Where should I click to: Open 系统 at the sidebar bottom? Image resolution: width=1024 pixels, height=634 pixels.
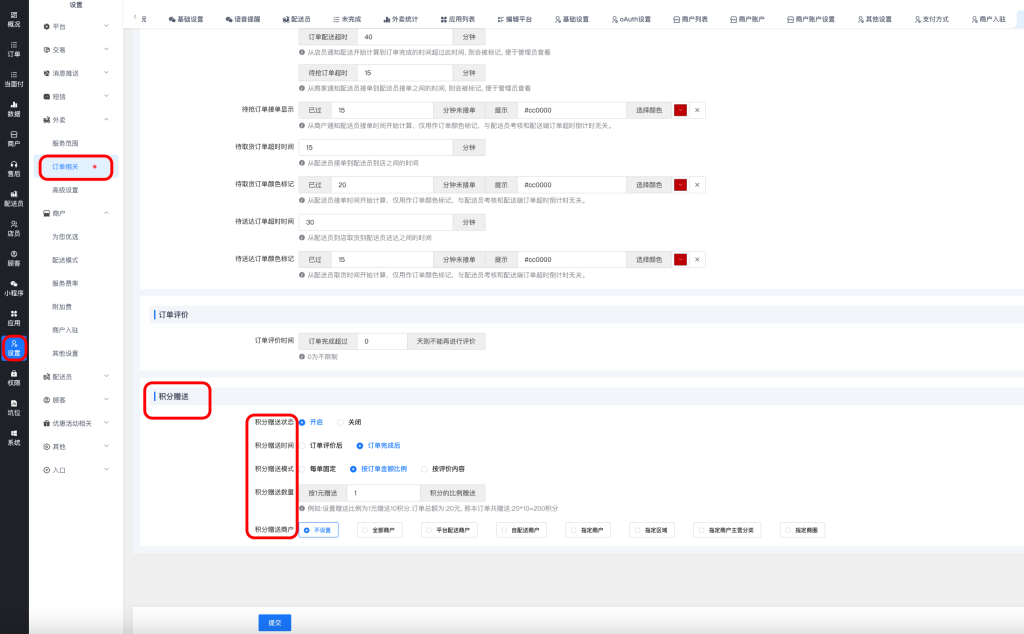click(x=14, y=436)
